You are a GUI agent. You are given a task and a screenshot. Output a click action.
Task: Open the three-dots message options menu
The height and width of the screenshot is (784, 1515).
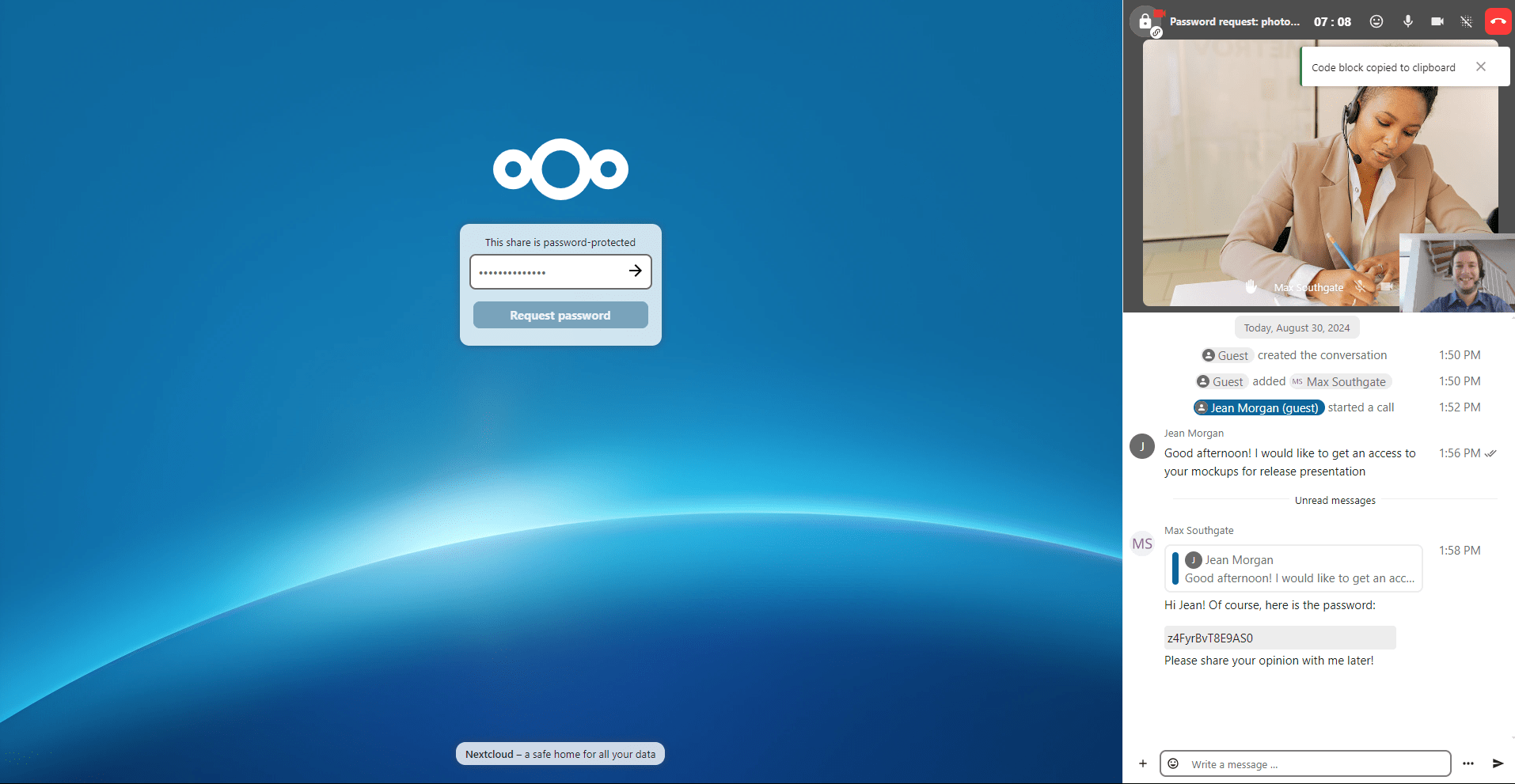tap(1468, 763)
